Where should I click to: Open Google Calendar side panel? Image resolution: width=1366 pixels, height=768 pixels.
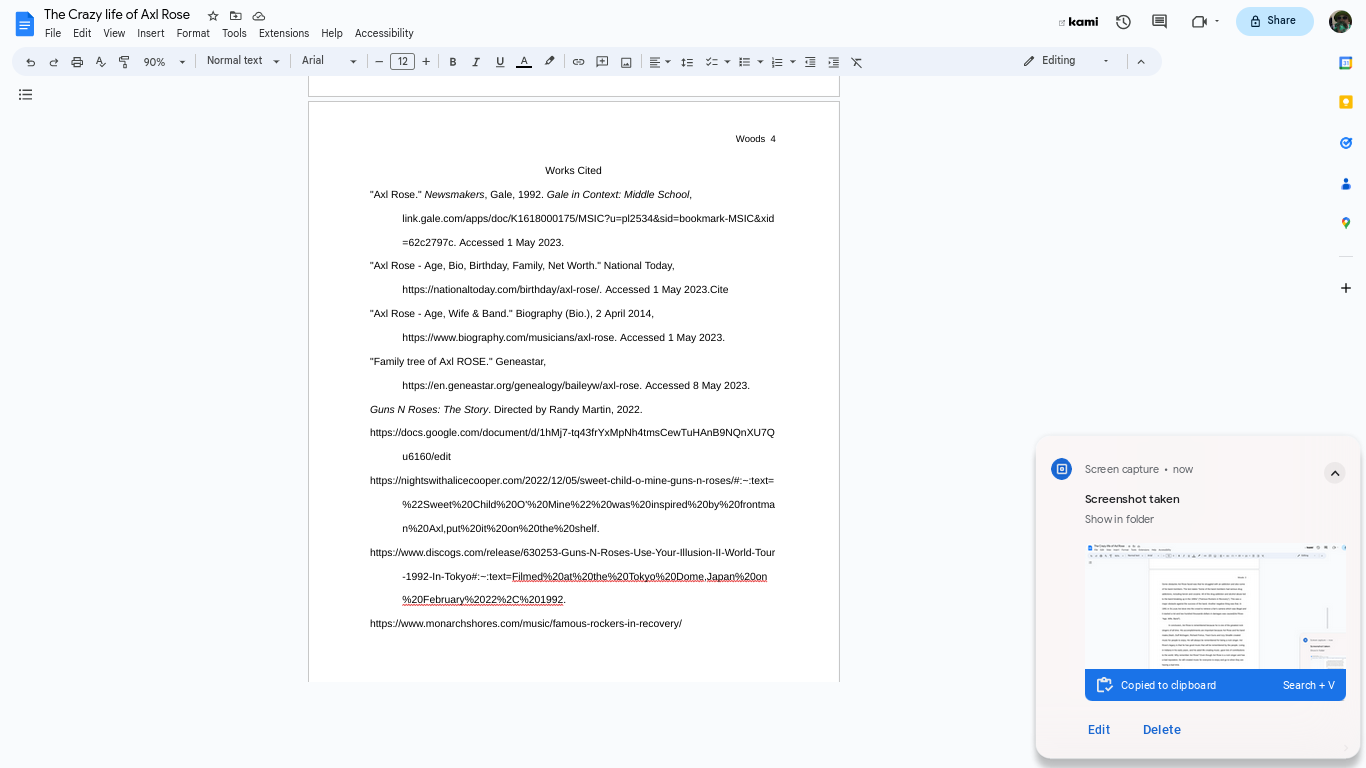[x=1346, y=63]
